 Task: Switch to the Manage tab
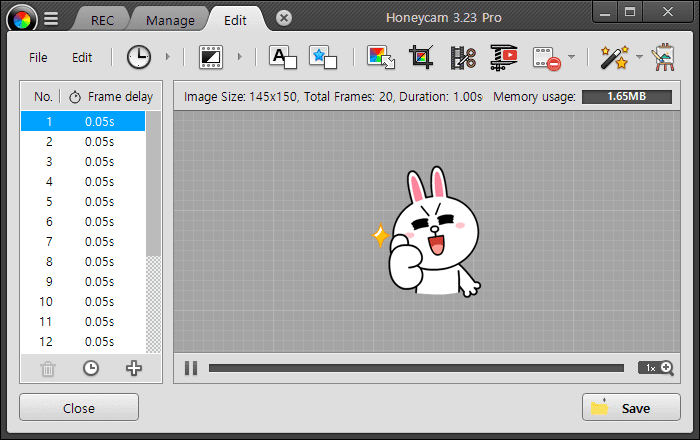click(170, 20)
